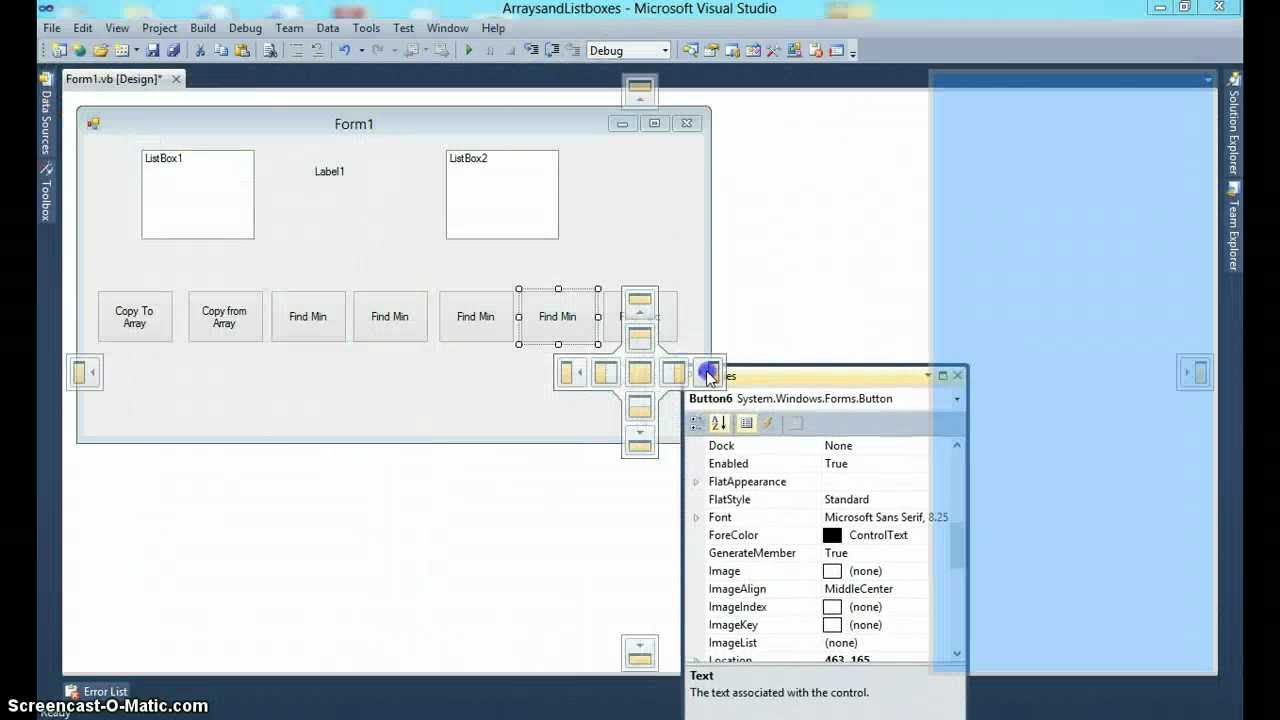The width and height of the screenshot is (1280, 720).
Task: Click the Image property white swatch
Action: (832, 571)
